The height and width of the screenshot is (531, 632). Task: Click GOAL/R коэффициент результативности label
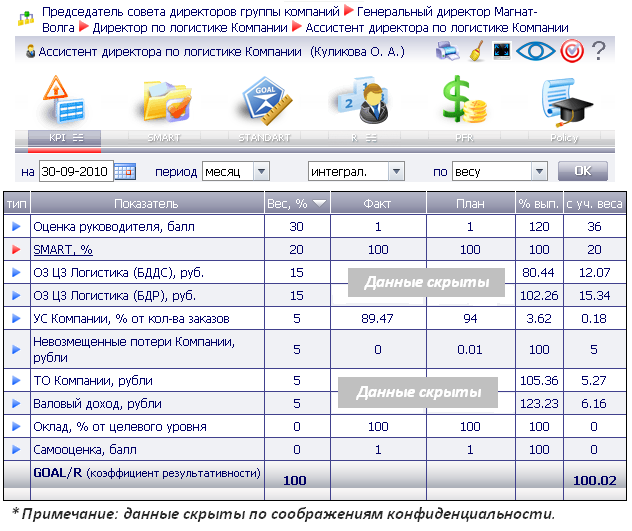(x=147, y=473)
